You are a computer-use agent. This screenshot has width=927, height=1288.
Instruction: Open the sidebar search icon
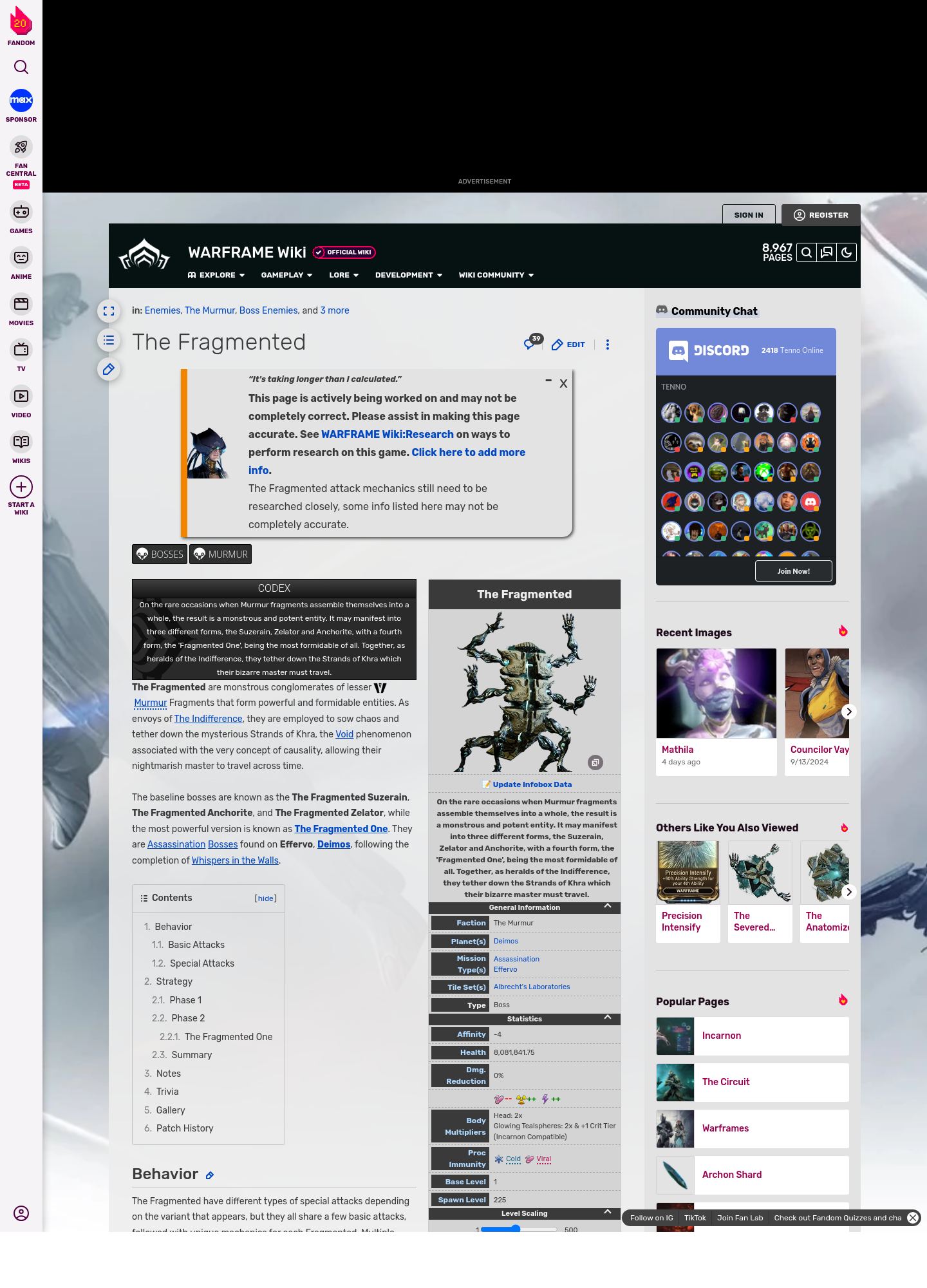point(21,67)
